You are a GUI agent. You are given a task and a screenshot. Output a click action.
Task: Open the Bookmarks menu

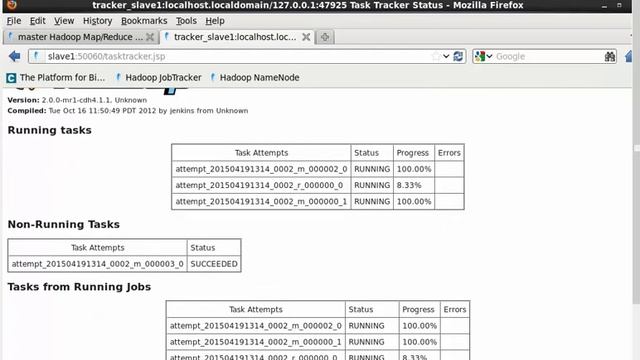(144, 21)
